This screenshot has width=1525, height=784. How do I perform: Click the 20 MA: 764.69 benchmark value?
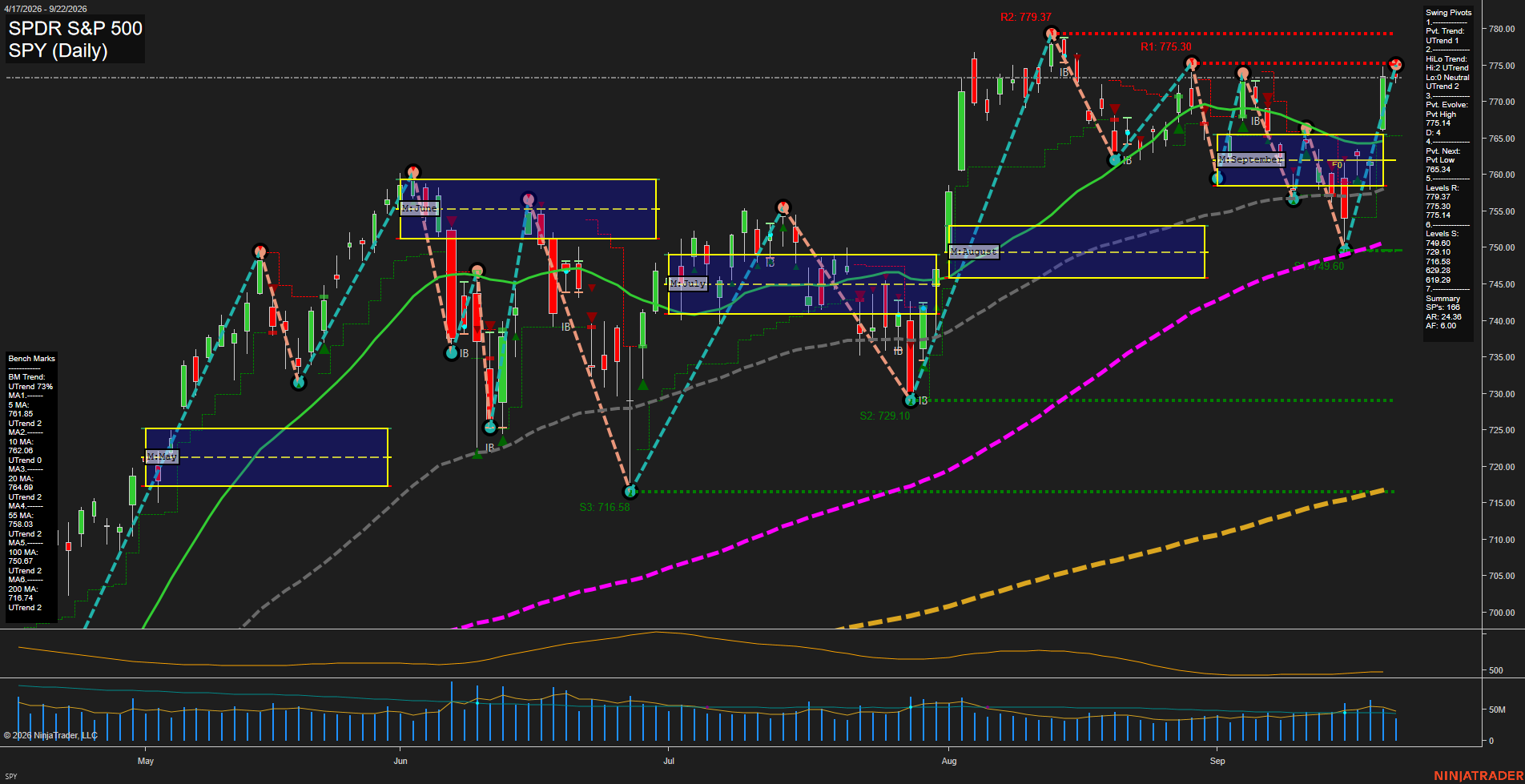click(21, 483)
